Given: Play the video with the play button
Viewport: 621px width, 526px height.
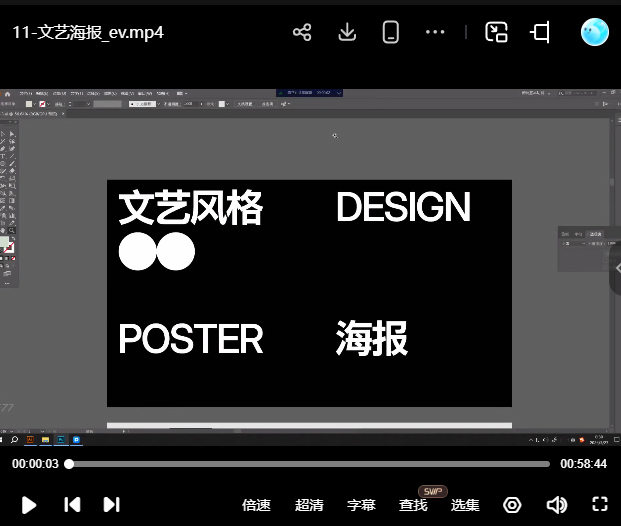Looking at the screenshot, I should pos(29,505).
